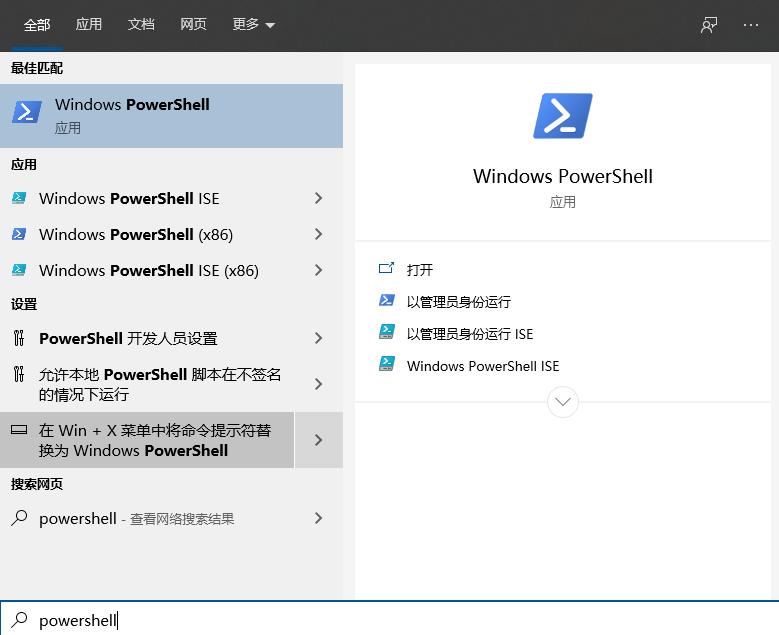
Task: Click the Windows PowerShell best match icon
Action: tap(26, 112)
